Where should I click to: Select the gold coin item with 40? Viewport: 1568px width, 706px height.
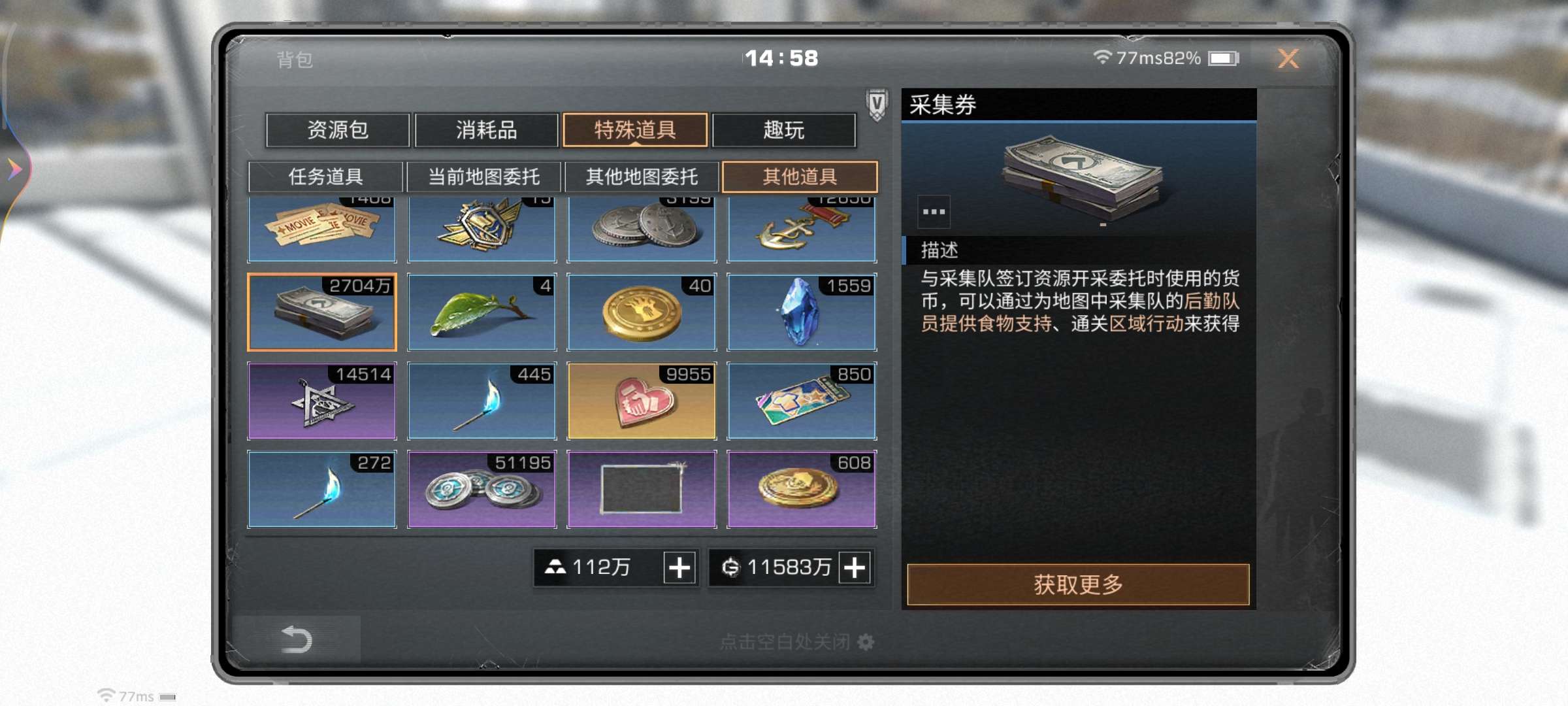pos(642,312)
